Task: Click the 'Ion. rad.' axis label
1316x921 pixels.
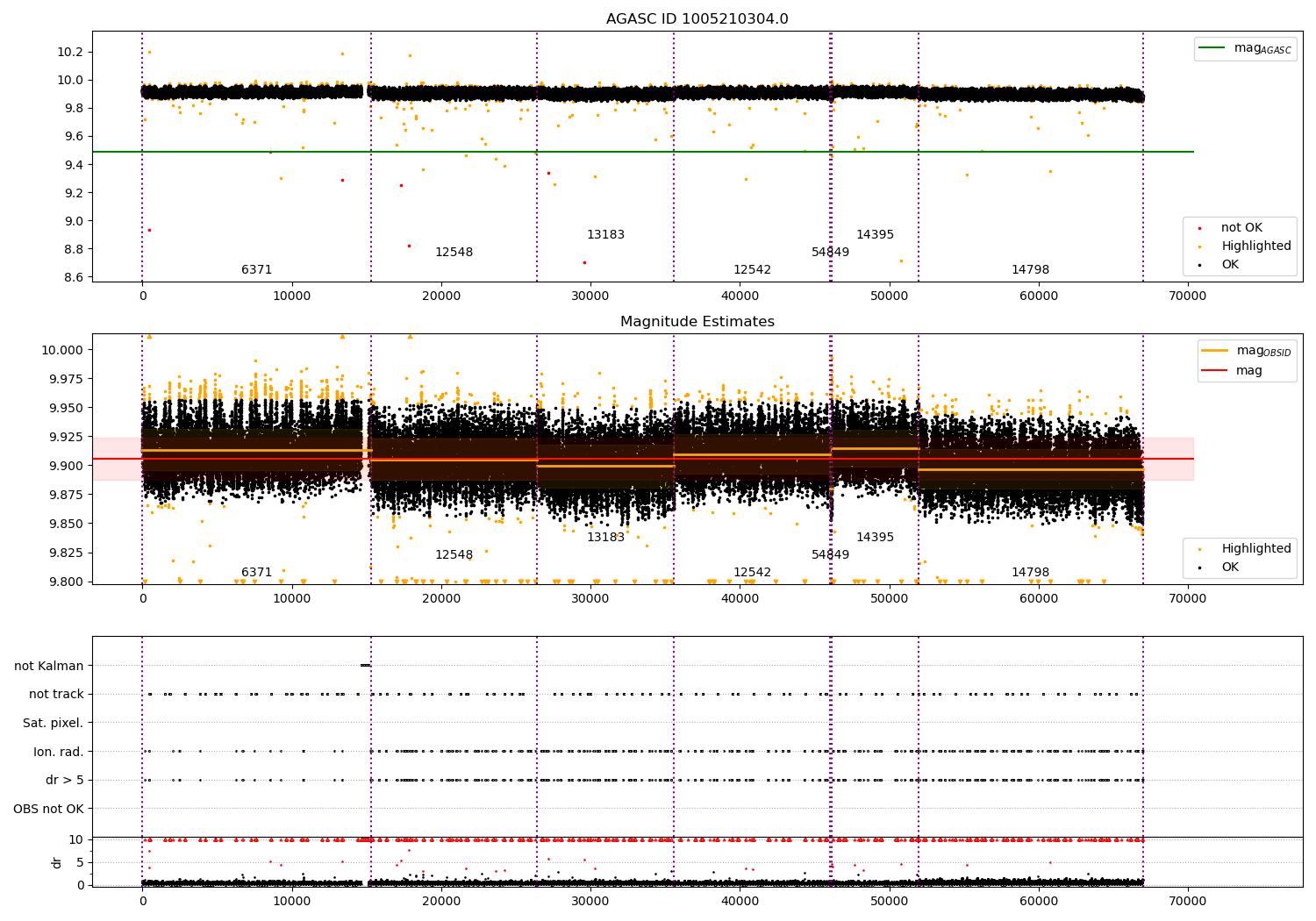Action: pos(59,752)
